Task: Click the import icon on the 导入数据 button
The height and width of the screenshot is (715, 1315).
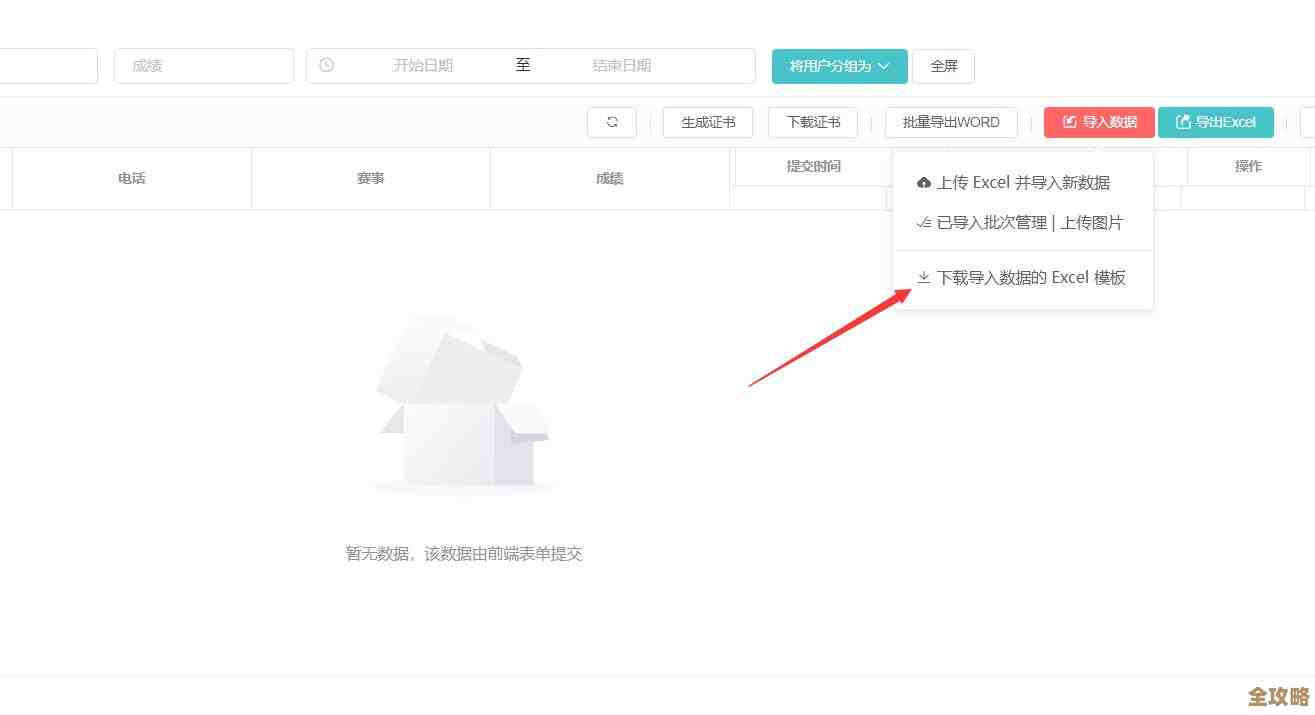Action: 1068,122
